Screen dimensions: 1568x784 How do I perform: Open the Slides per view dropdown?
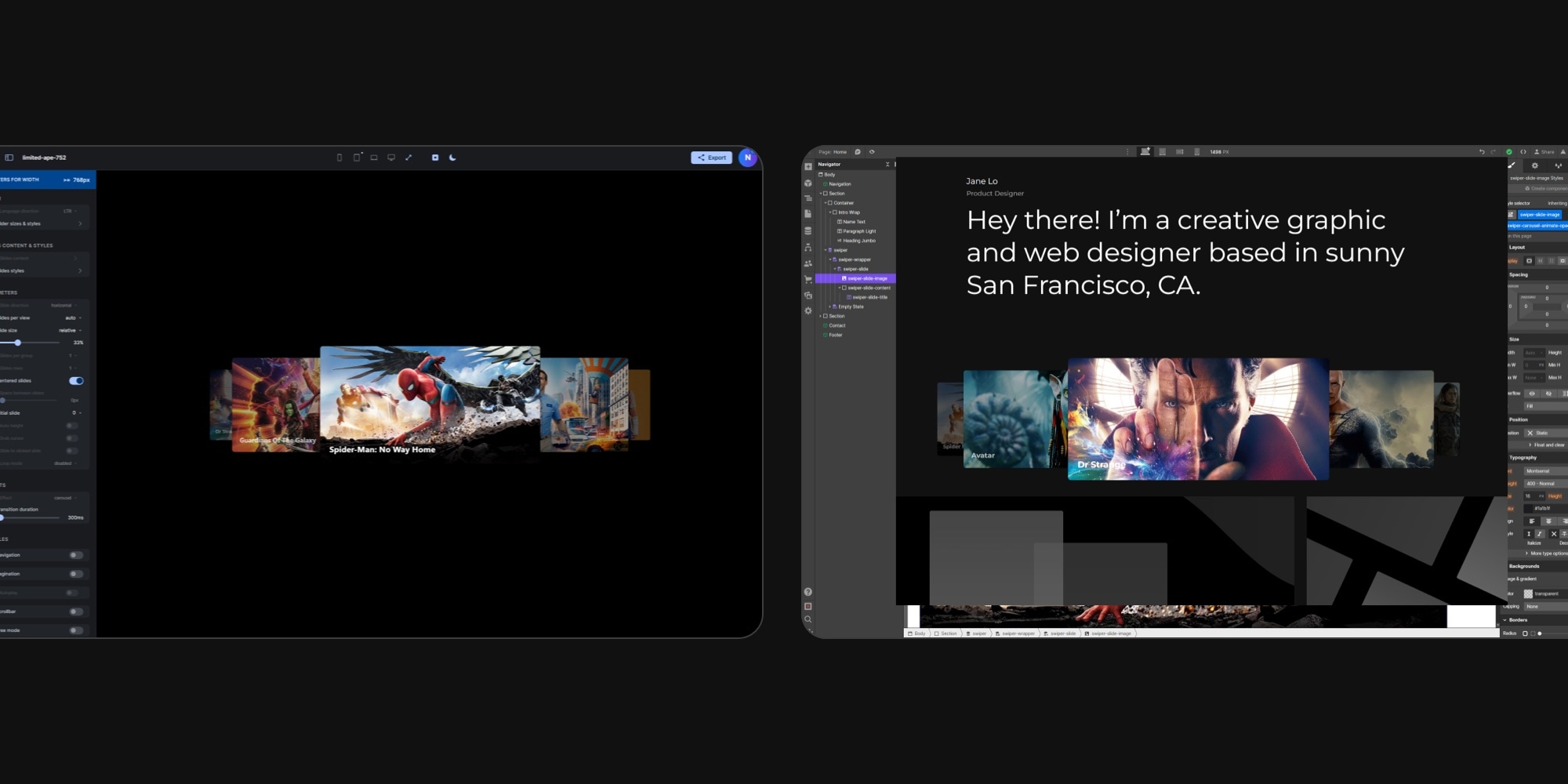point(73,318)
